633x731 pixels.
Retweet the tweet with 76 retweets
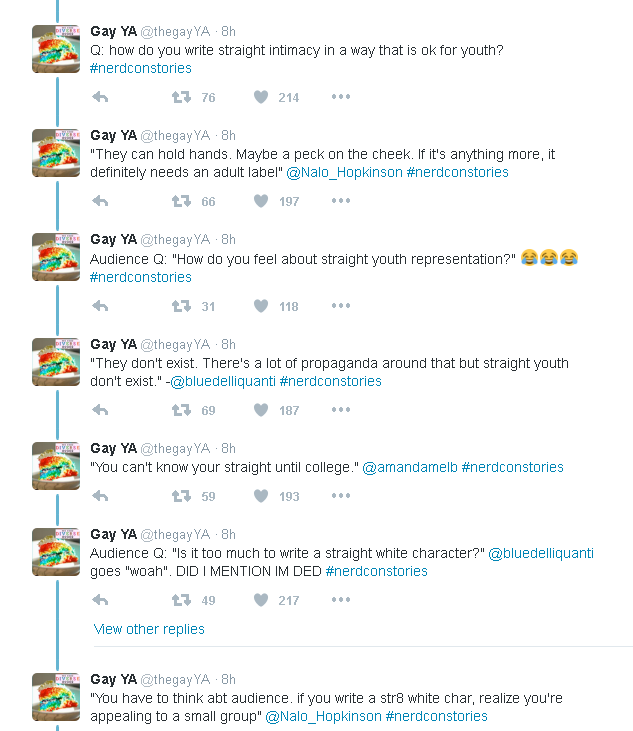pyautogui.click(x=181, y=97)
